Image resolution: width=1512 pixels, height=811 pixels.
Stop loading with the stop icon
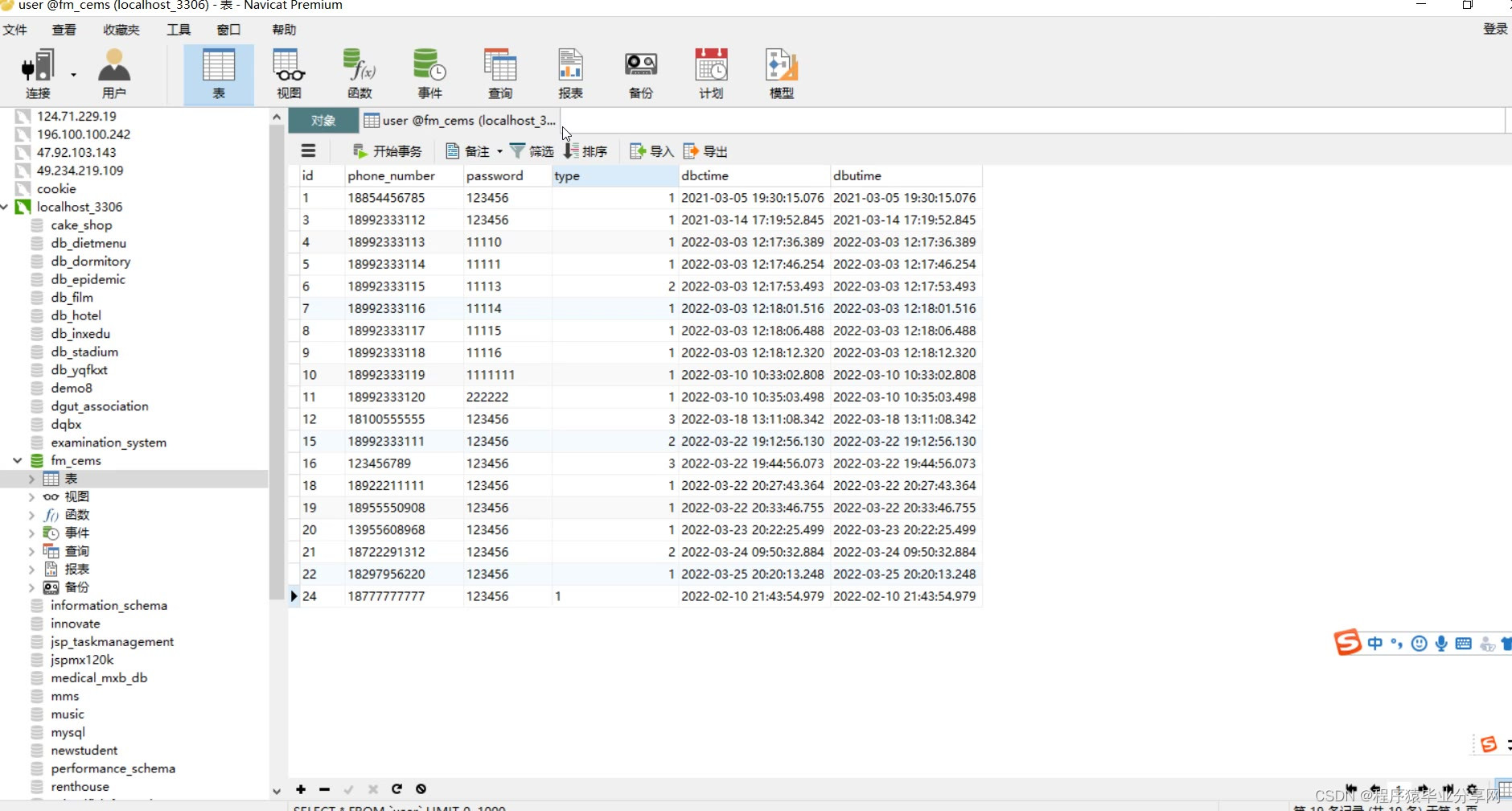tap(421, 789)
